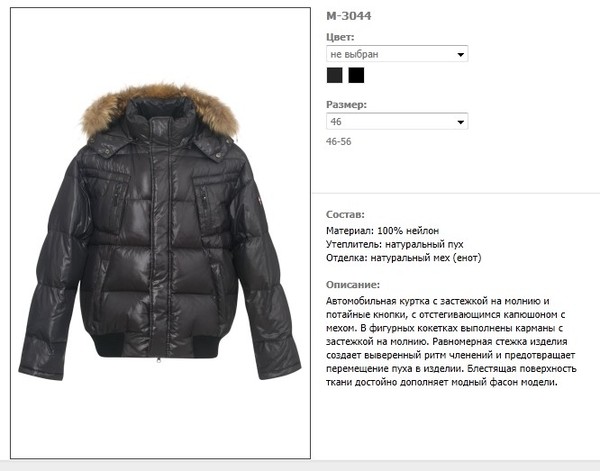Click the Утеплитель: натуральный пух line
The image size is (600, 471).
[395, 244]
